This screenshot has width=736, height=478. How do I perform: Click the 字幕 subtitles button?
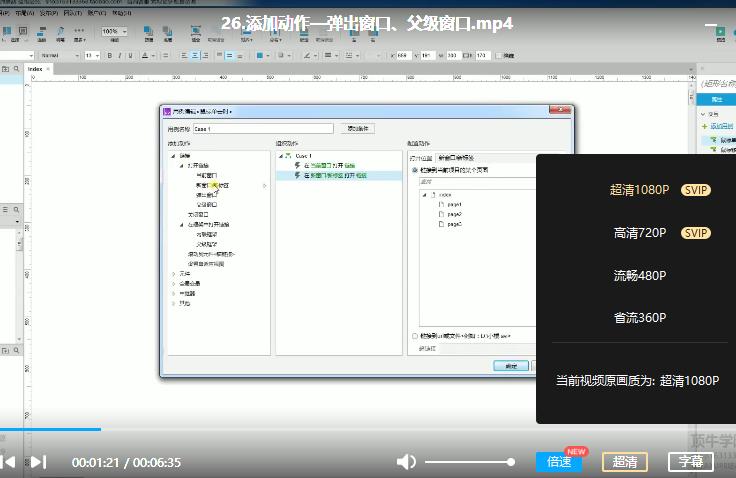click(690, 462)
